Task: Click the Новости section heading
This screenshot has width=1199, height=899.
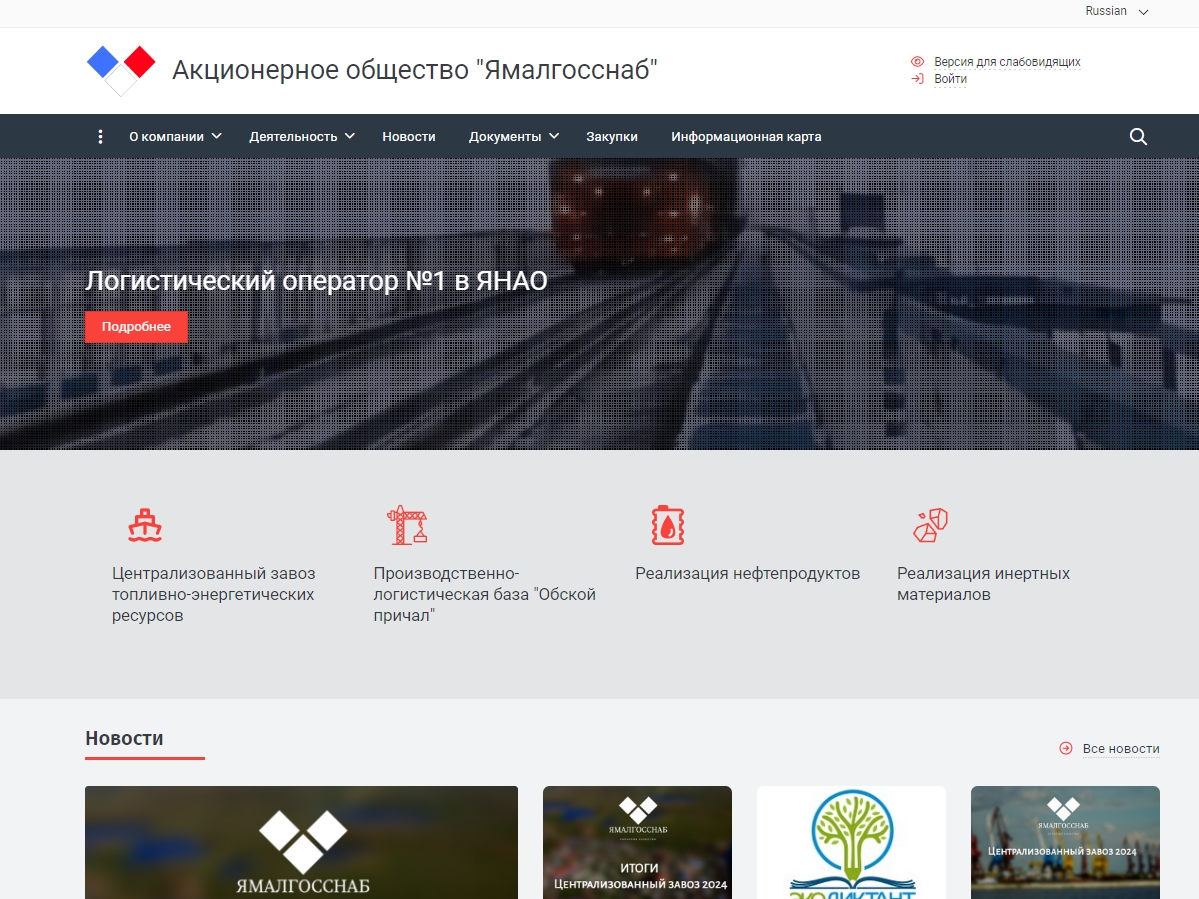Action: pos(125,738)
